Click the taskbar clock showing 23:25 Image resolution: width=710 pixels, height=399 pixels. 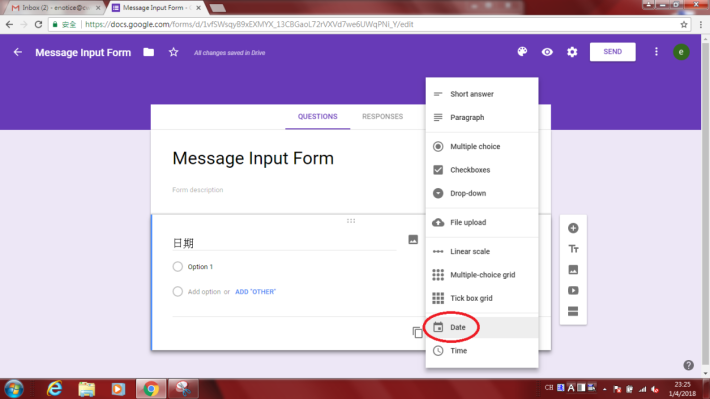click(x=682, y=389)
